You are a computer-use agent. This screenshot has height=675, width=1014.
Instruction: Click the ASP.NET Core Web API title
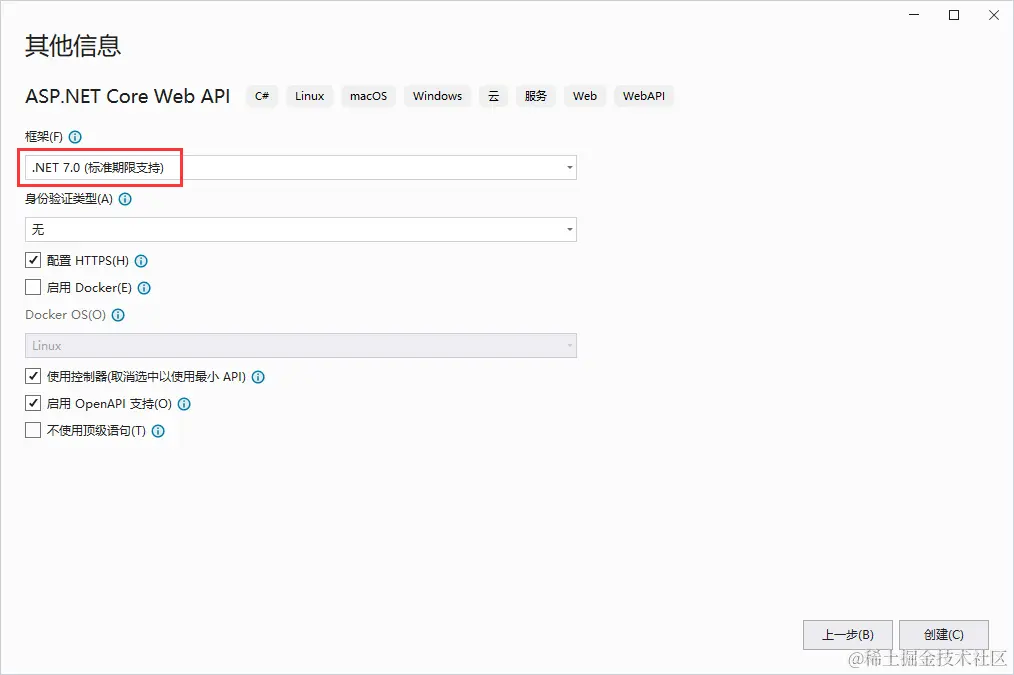127,96
